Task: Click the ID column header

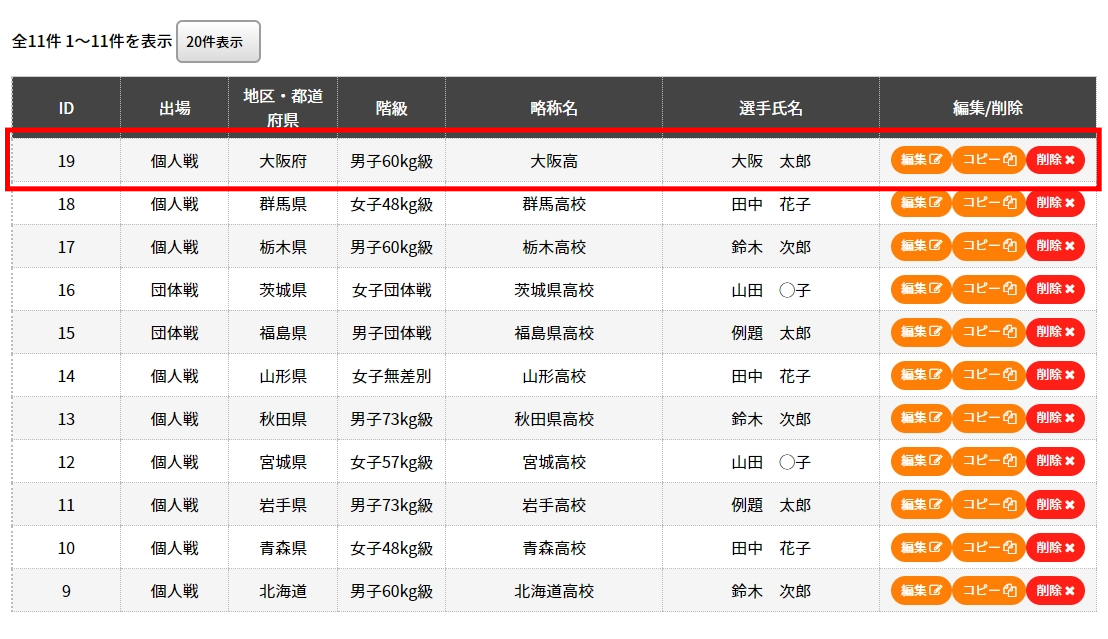Action: coord(66,108)
